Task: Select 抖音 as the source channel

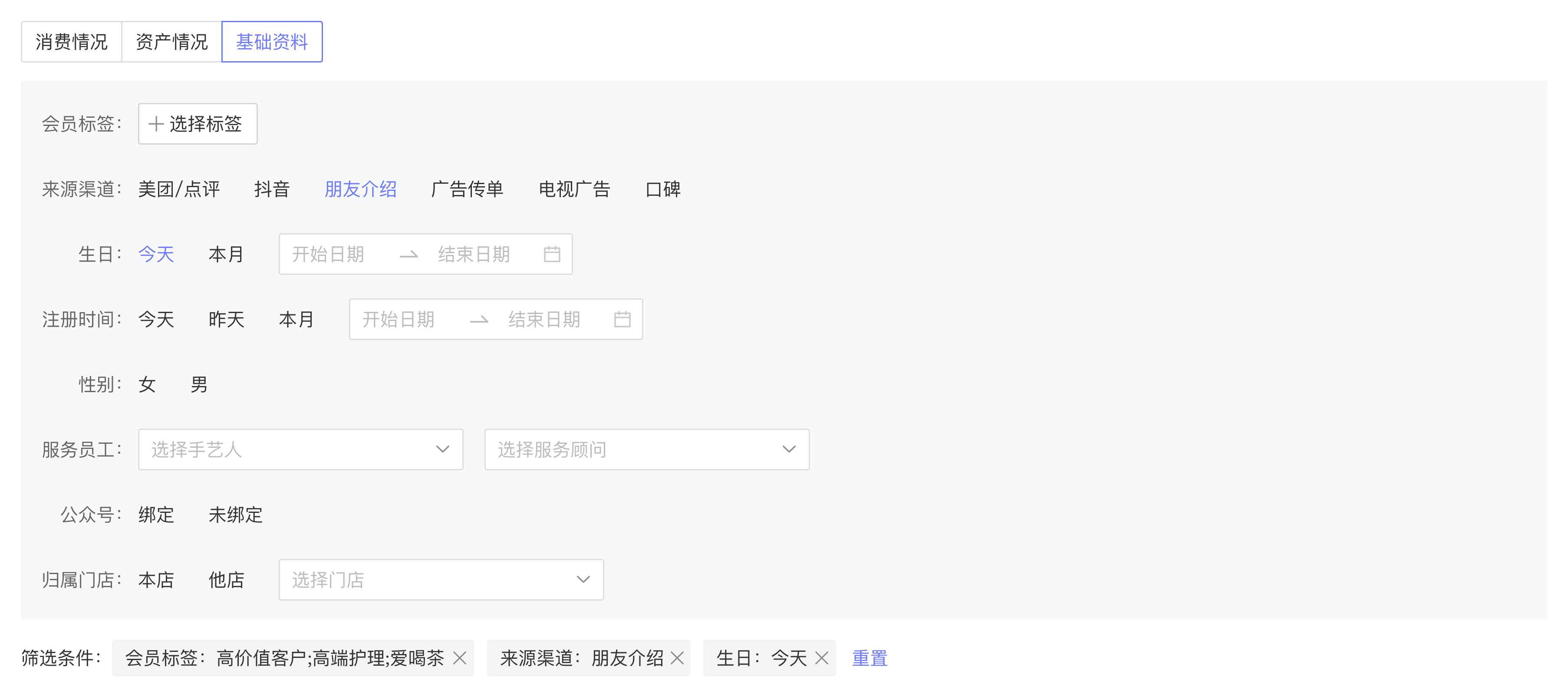Action: tap(271, 189)
